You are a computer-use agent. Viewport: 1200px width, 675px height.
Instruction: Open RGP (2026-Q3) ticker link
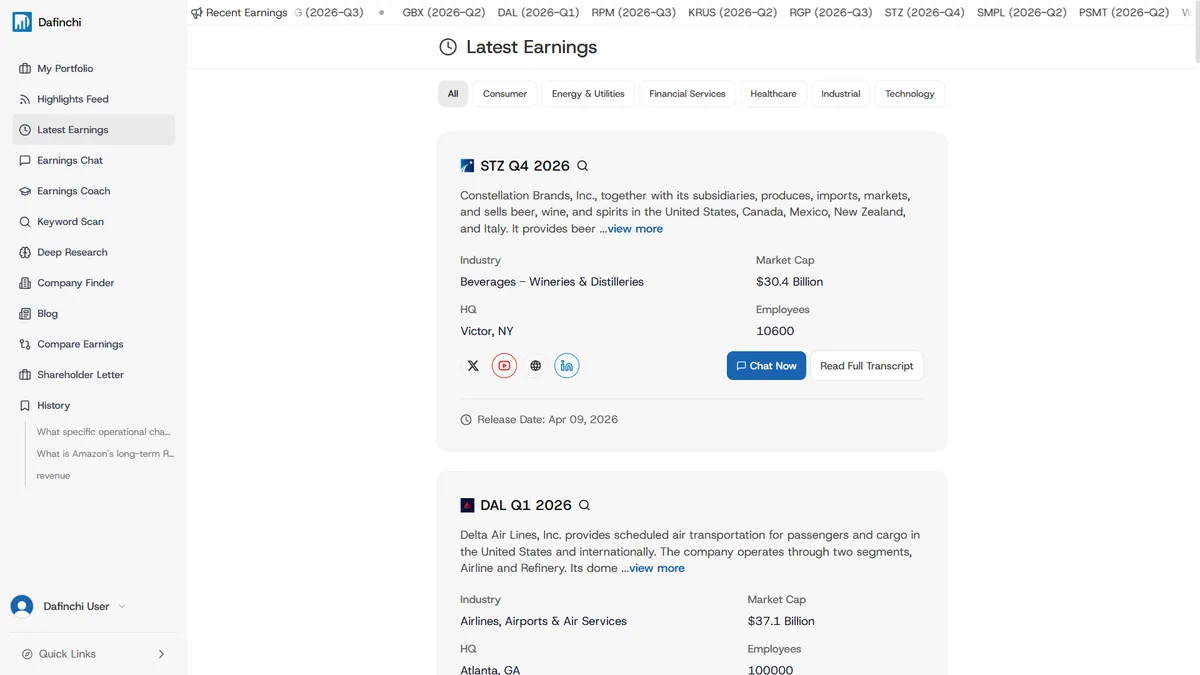click(x=831, y=13)
